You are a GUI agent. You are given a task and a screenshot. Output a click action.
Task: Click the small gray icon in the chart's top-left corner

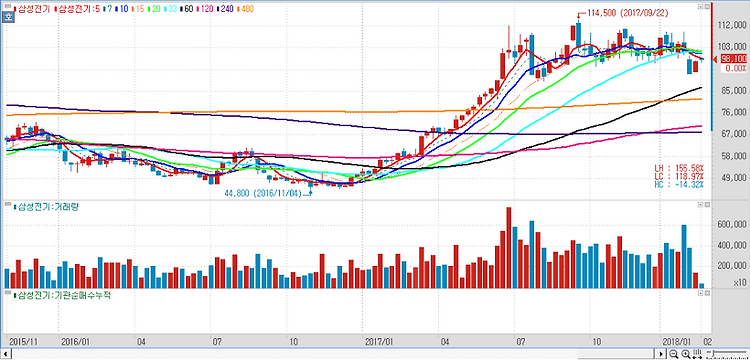point(8,6)
